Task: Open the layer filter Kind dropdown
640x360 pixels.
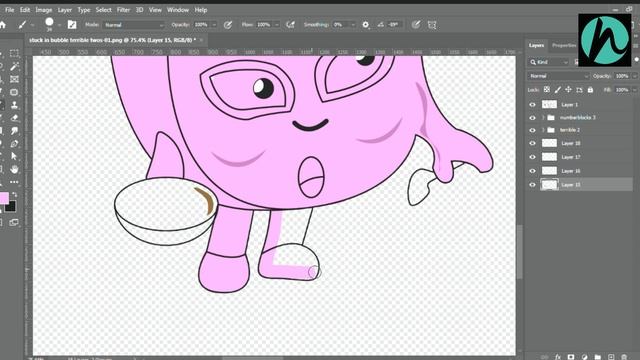Action: click(548, 62)
